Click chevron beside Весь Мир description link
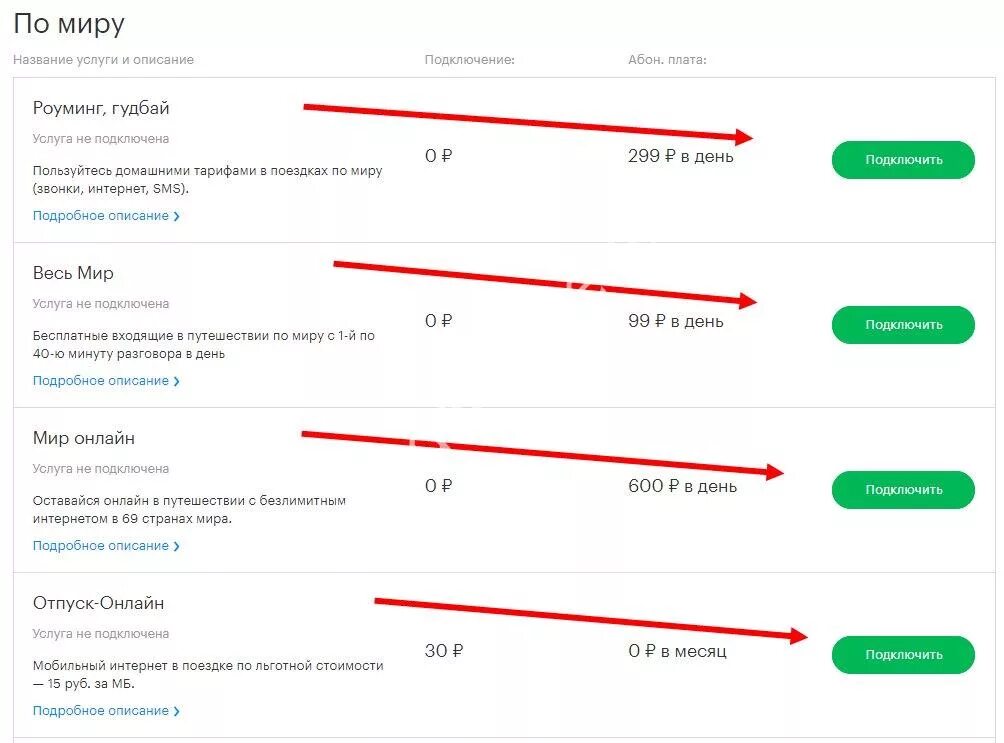 coord(176,381)
